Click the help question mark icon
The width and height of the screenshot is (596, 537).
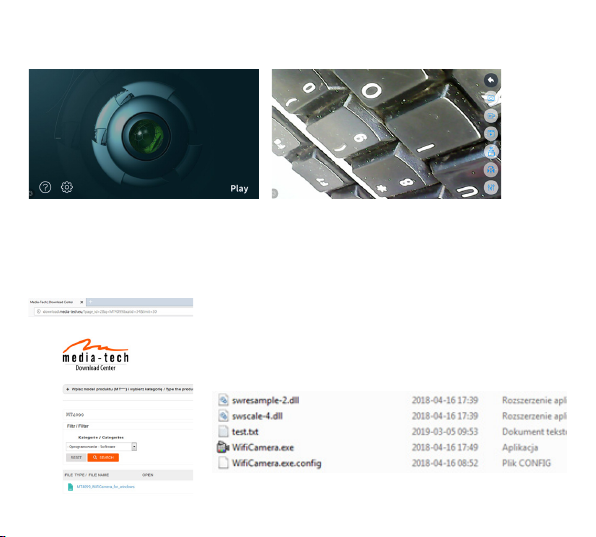(x=45, y=187)
